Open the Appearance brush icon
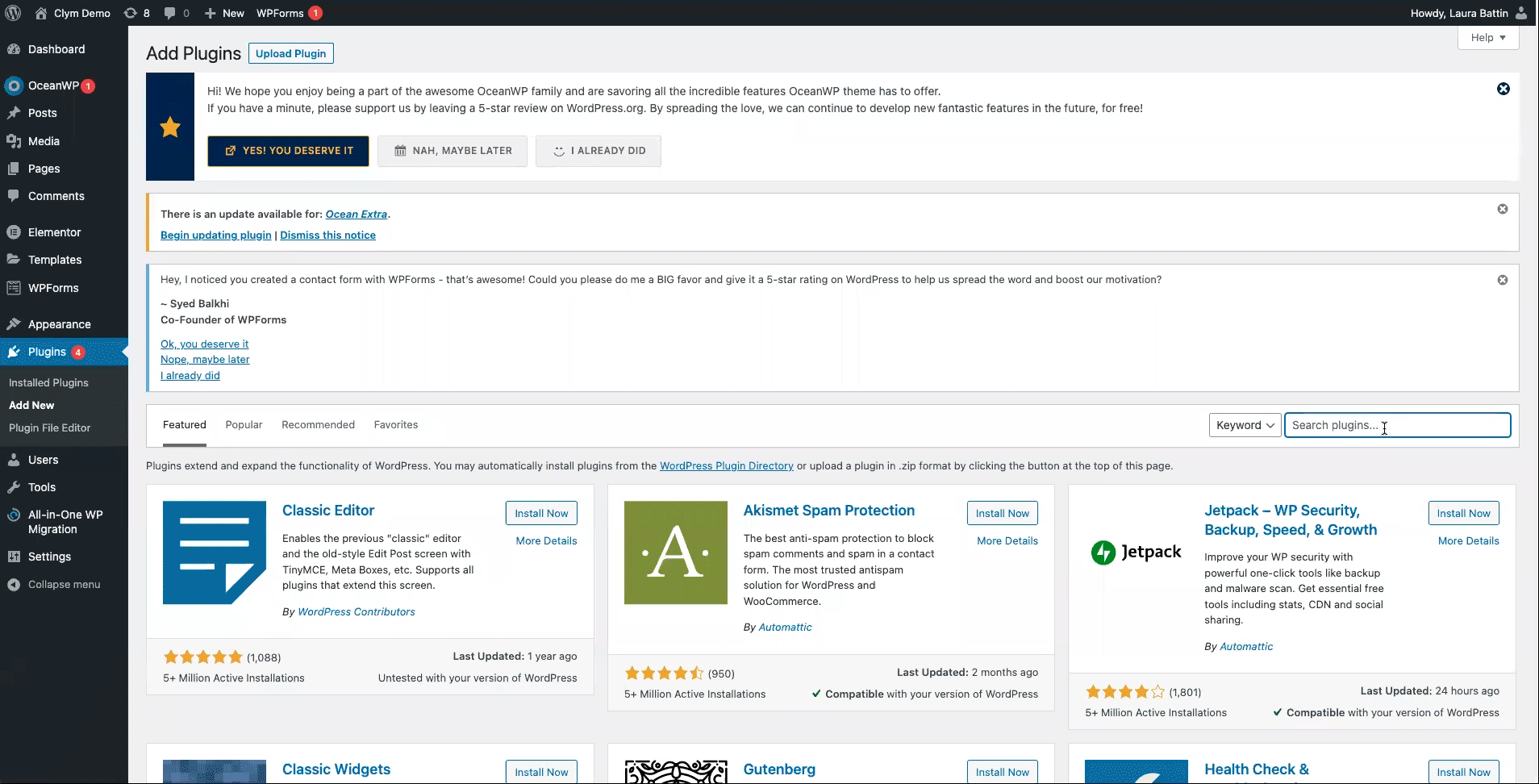 point(14,324)
